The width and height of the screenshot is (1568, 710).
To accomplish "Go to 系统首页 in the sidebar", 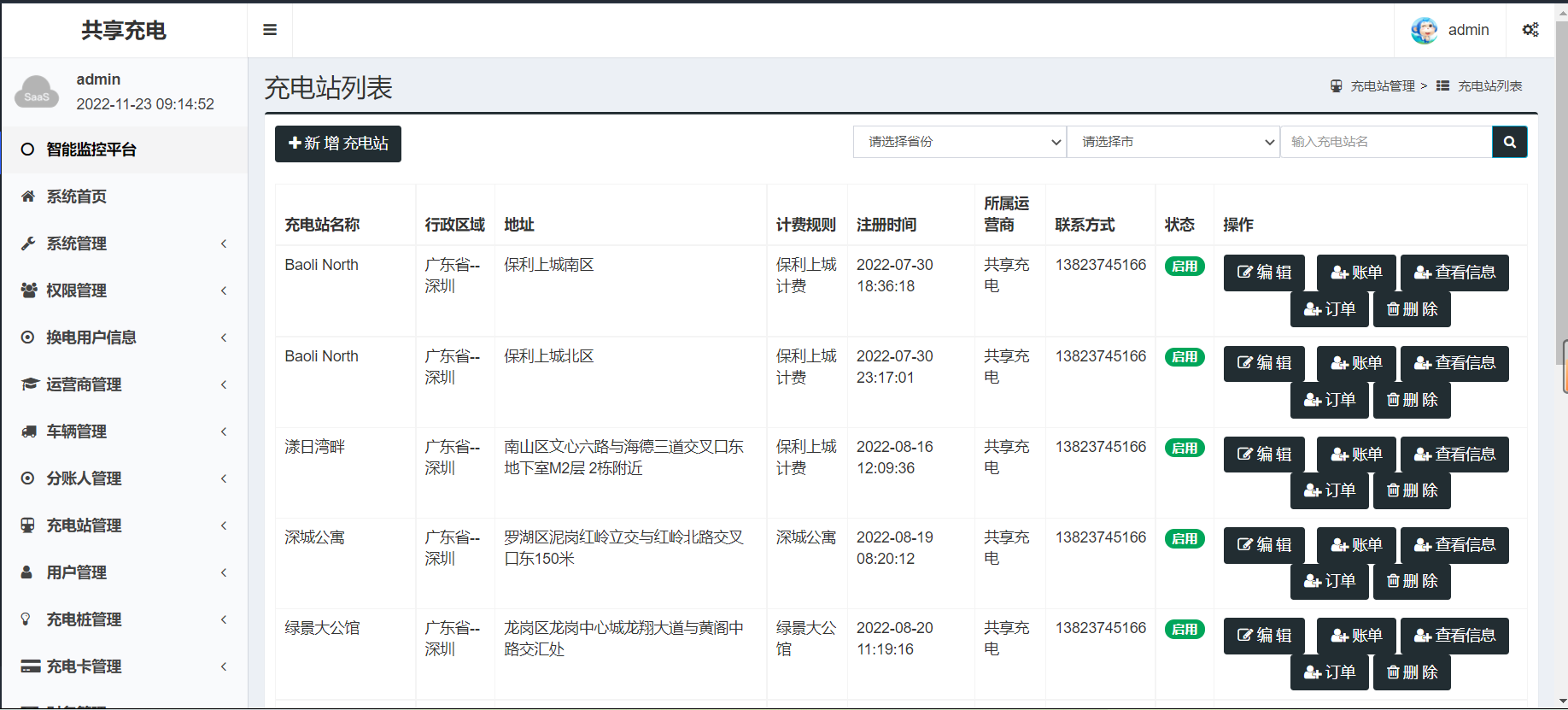I will click(125, 197).
